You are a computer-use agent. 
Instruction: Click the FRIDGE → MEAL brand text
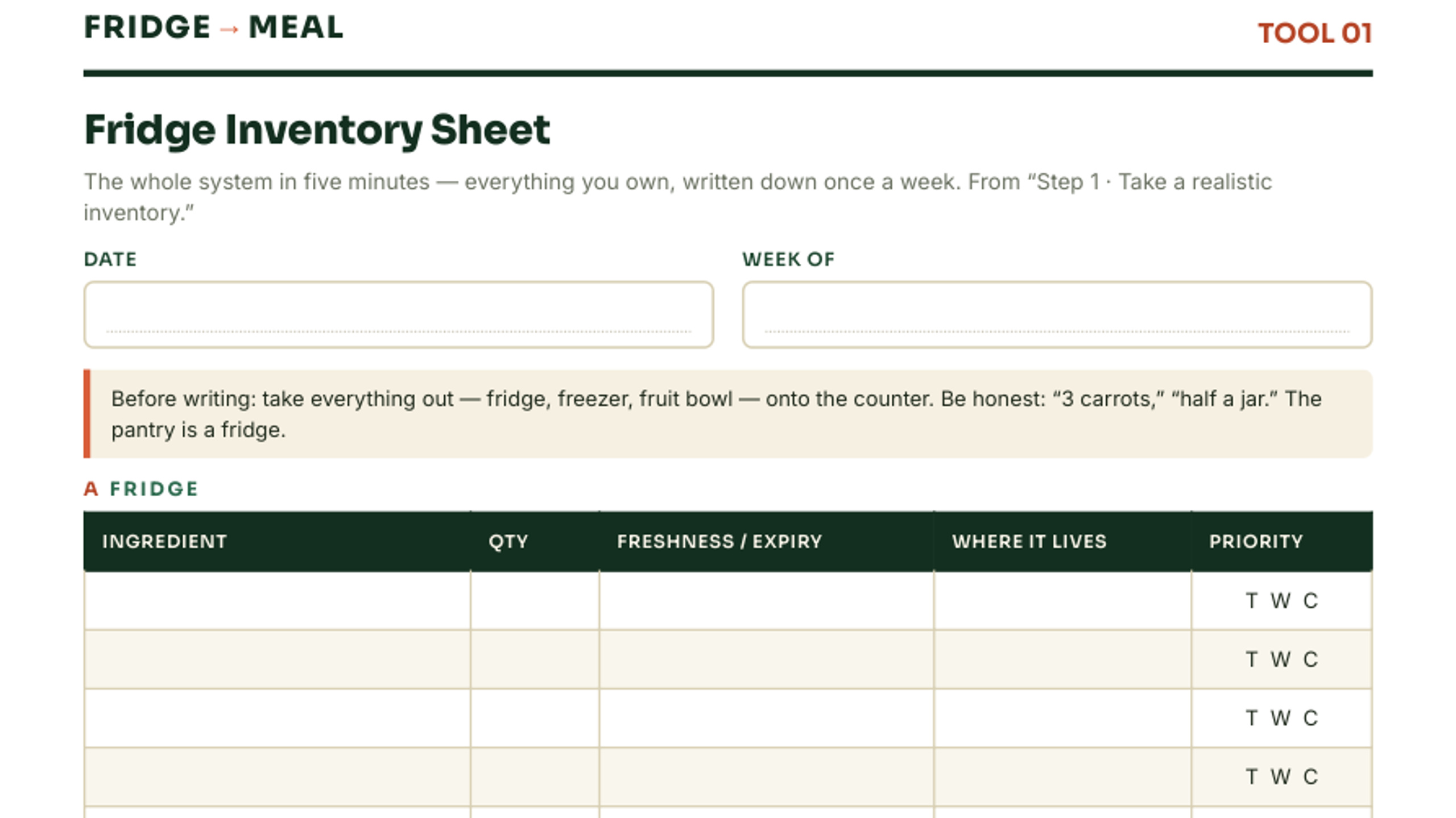[x=214, y=27]
